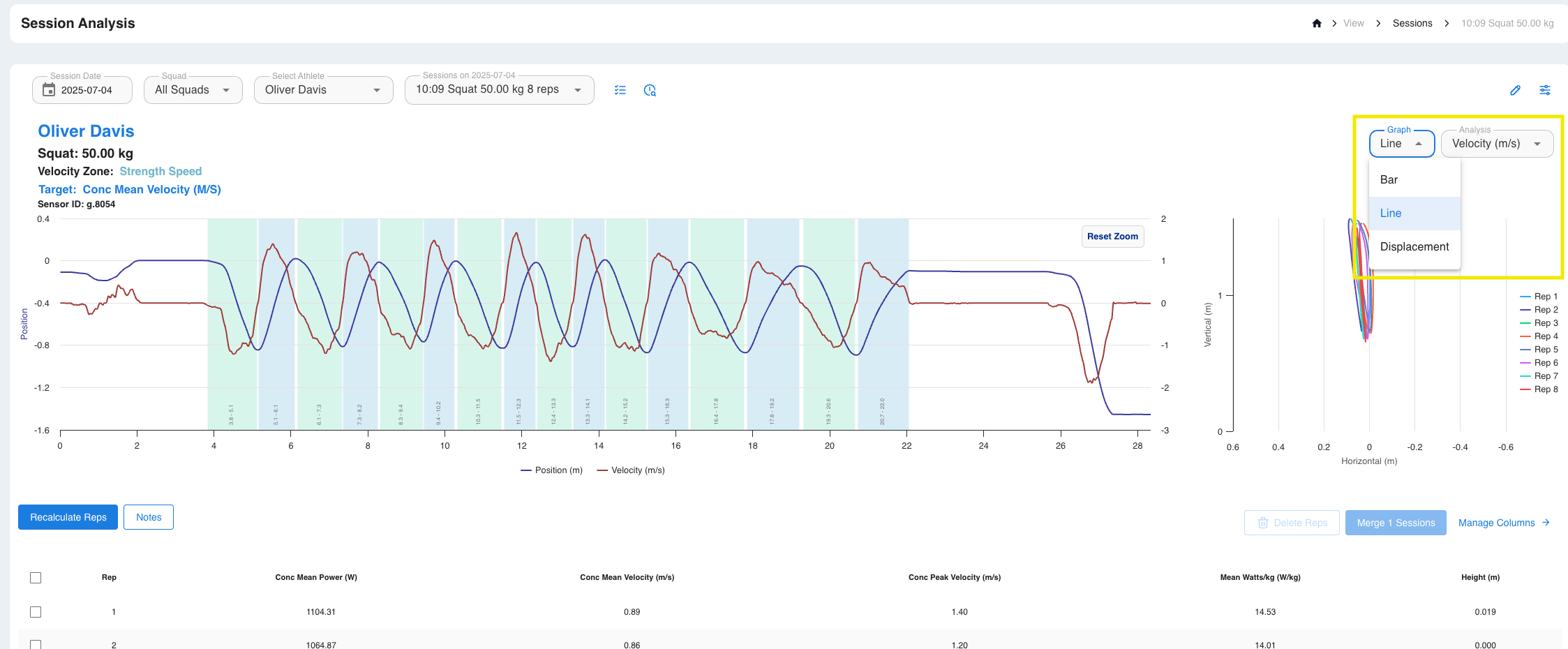This screenshot has height=649, width=1568.
Task: Click the Reset Zoom button
Action: (1112, 236)
